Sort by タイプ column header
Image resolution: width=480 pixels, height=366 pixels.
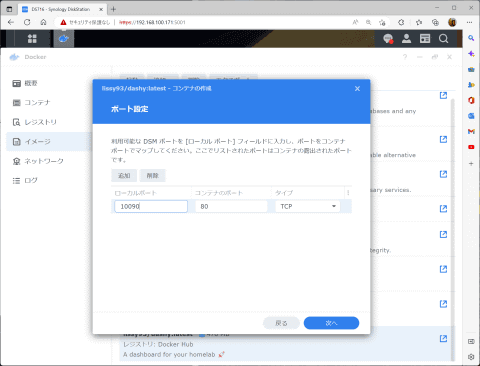pos(308,193)
